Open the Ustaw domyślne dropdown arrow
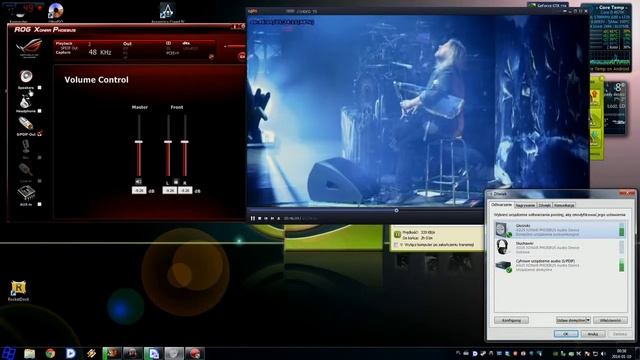Viewport: 640px width, 360px height. click(588, 320)
